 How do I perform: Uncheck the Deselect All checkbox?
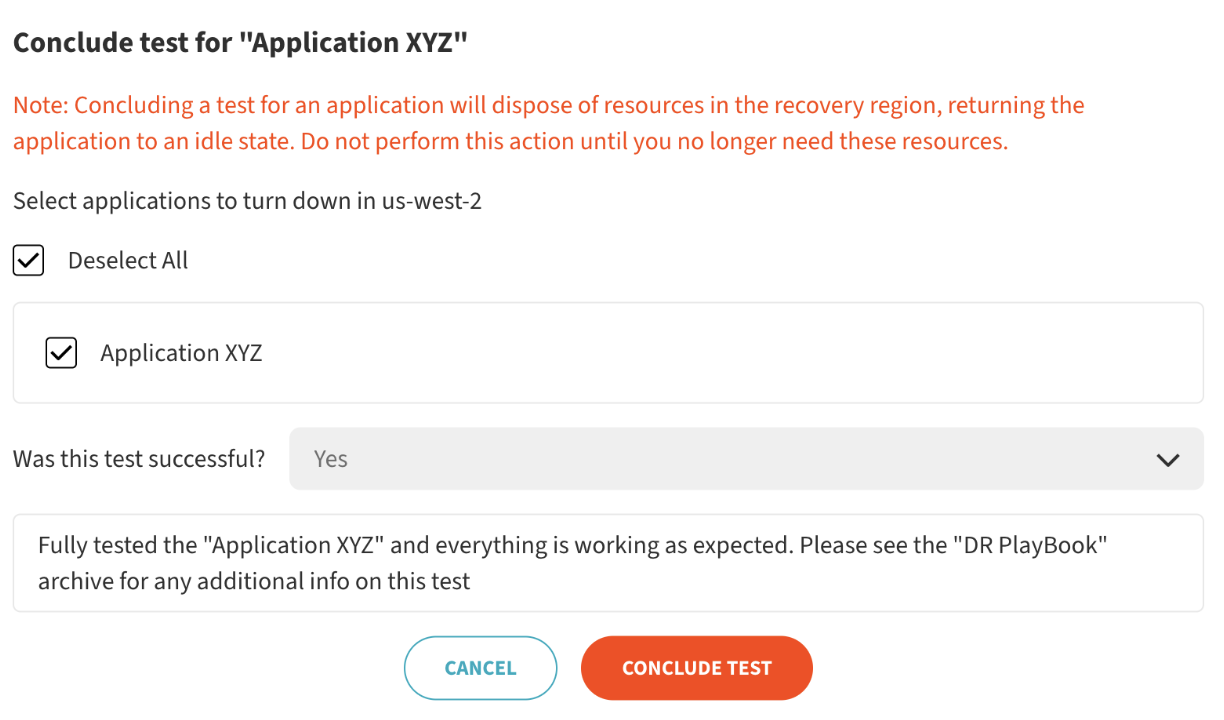(28, 261)
